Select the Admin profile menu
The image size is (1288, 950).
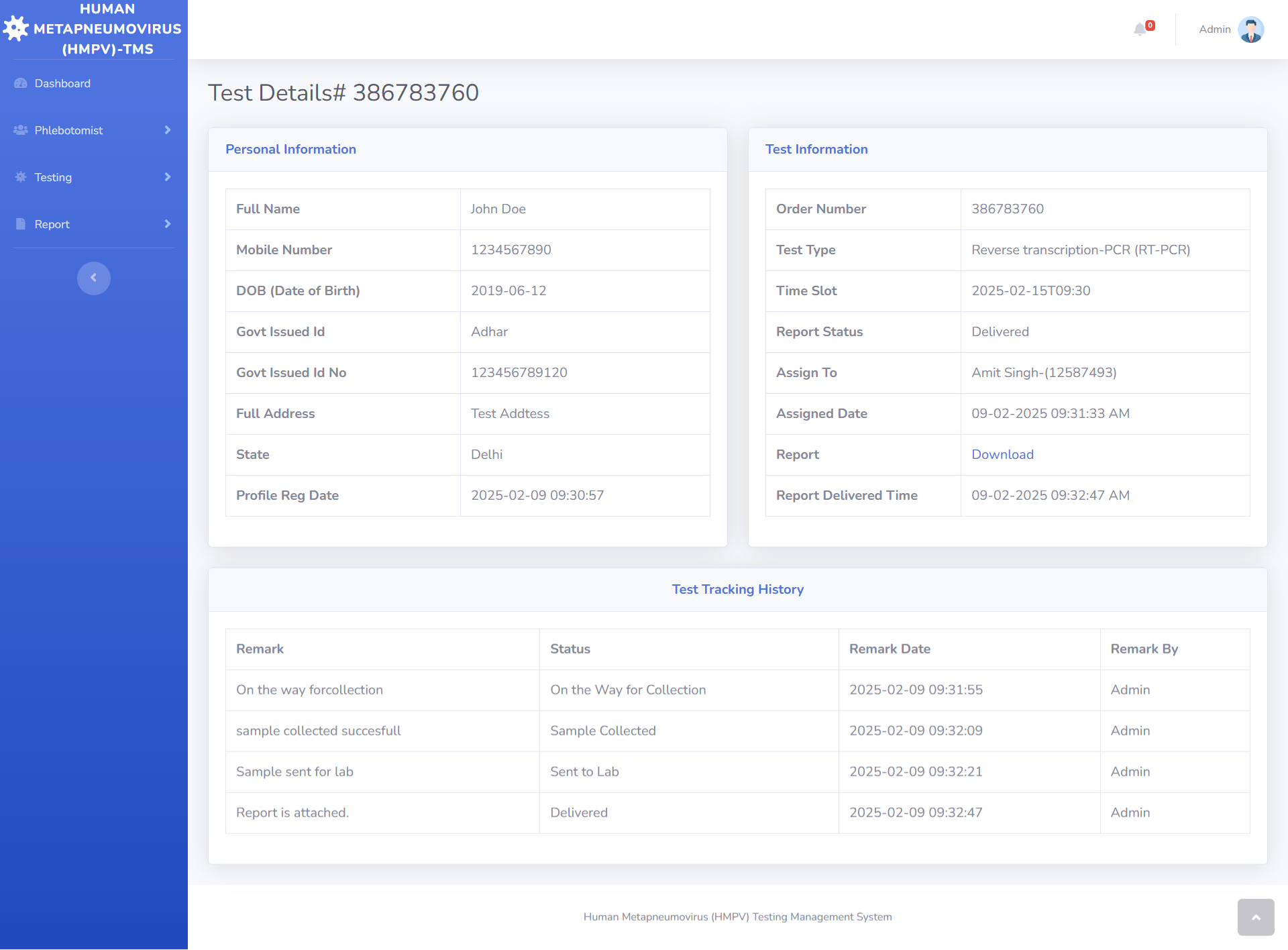(1215, 29)
